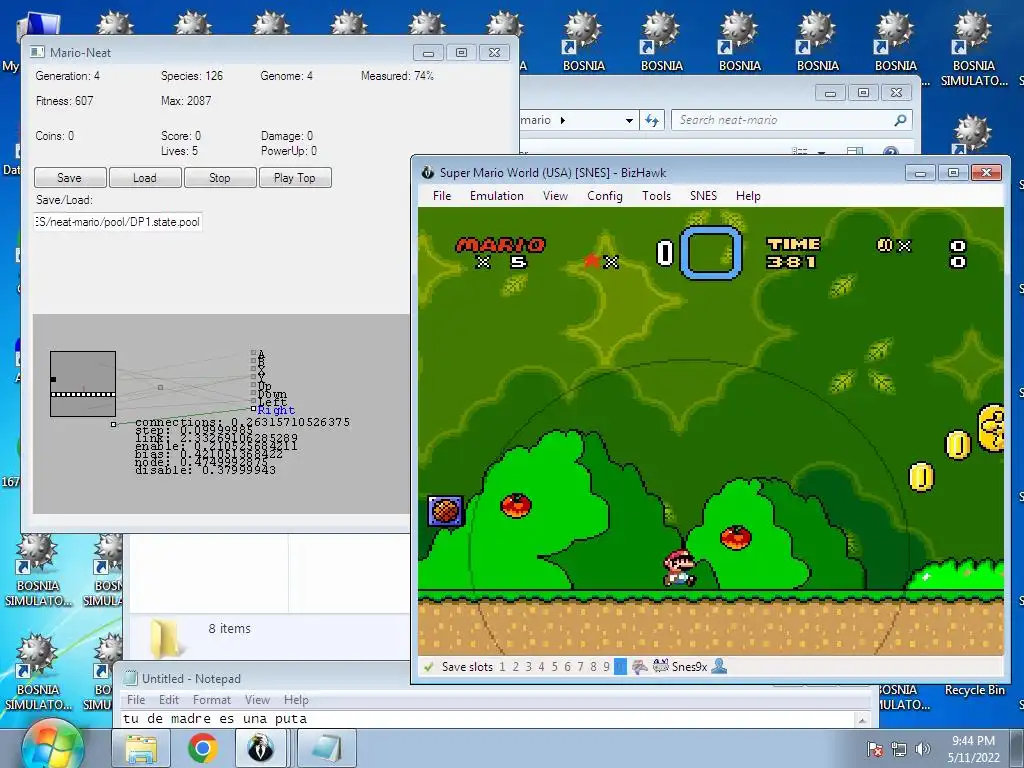The height and width of the screenshot is (768, 1024).
Task: Open Windows Explorer from the taskbar
Action: click(x=141, y=748)
